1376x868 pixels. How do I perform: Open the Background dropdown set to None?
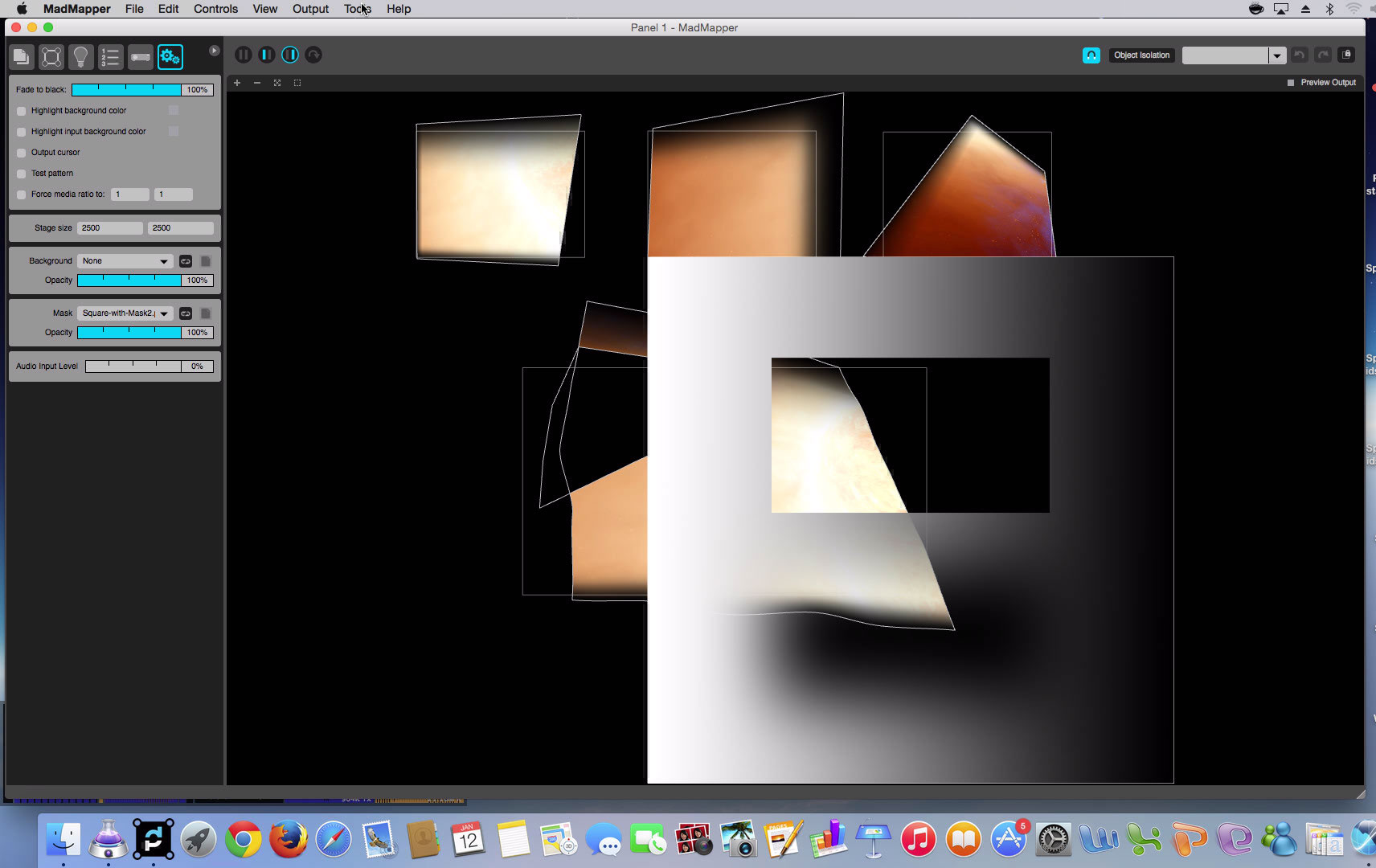125,261
